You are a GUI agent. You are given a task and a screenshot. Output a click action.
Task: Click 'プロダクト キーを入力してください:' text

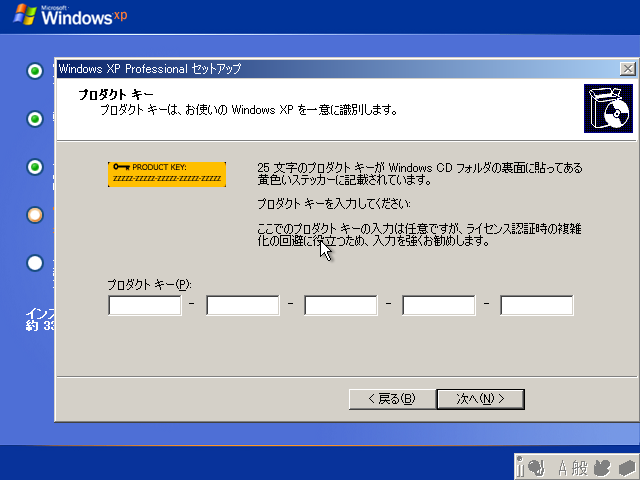pos(334,204)
